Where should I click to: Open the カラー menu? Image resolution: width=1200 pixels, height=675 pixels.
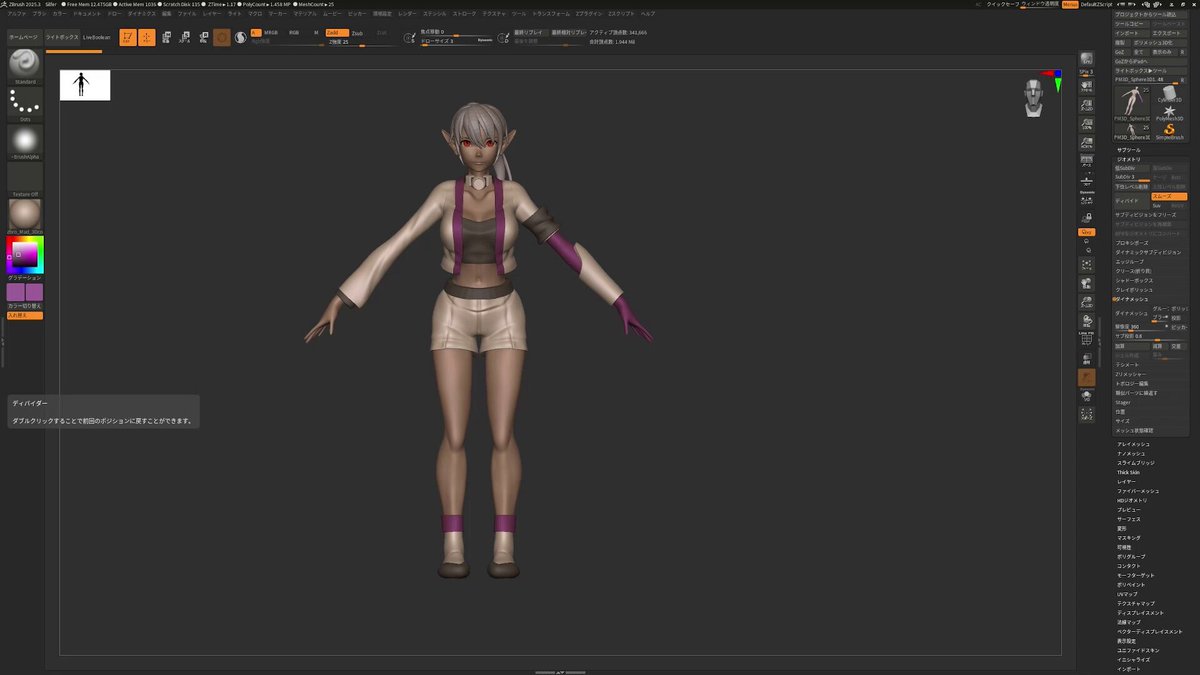(60, 14)
